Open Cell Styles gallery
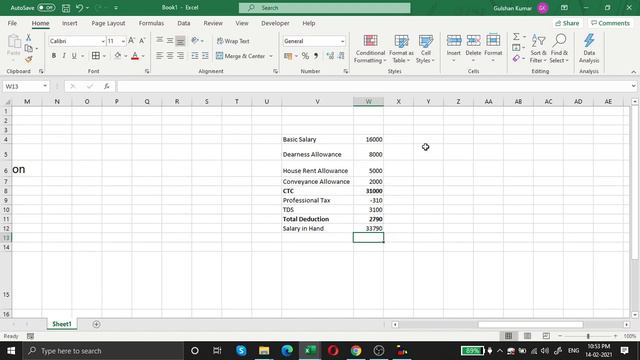Screen dimensions: 640x360 click(x=425, y=49)
